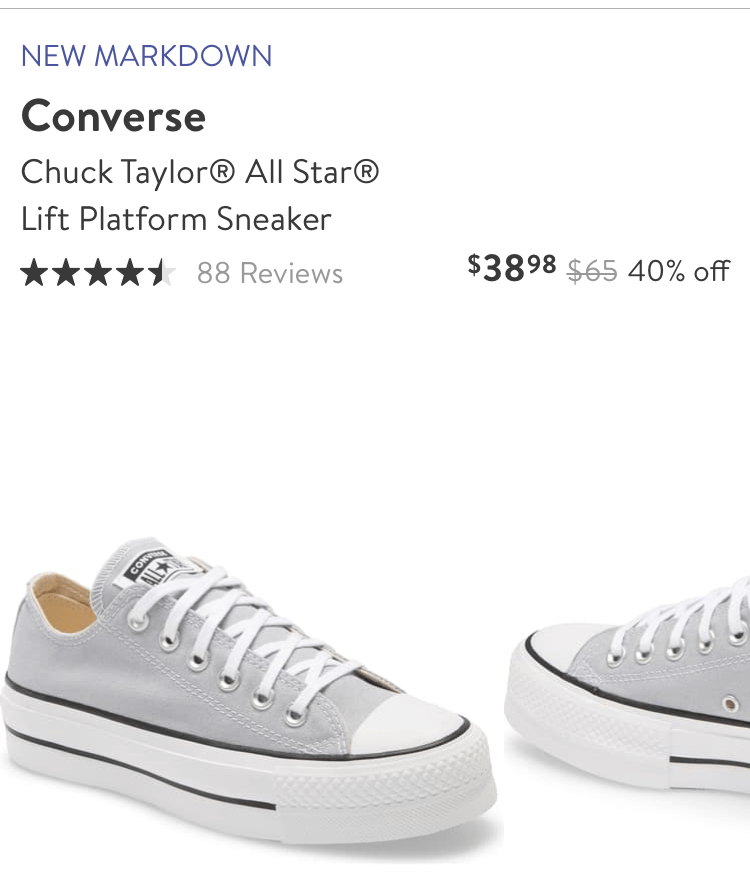The width and height of the screenshot is (750, 894).
Task: Click the third rating star
Action: point(98,273)
